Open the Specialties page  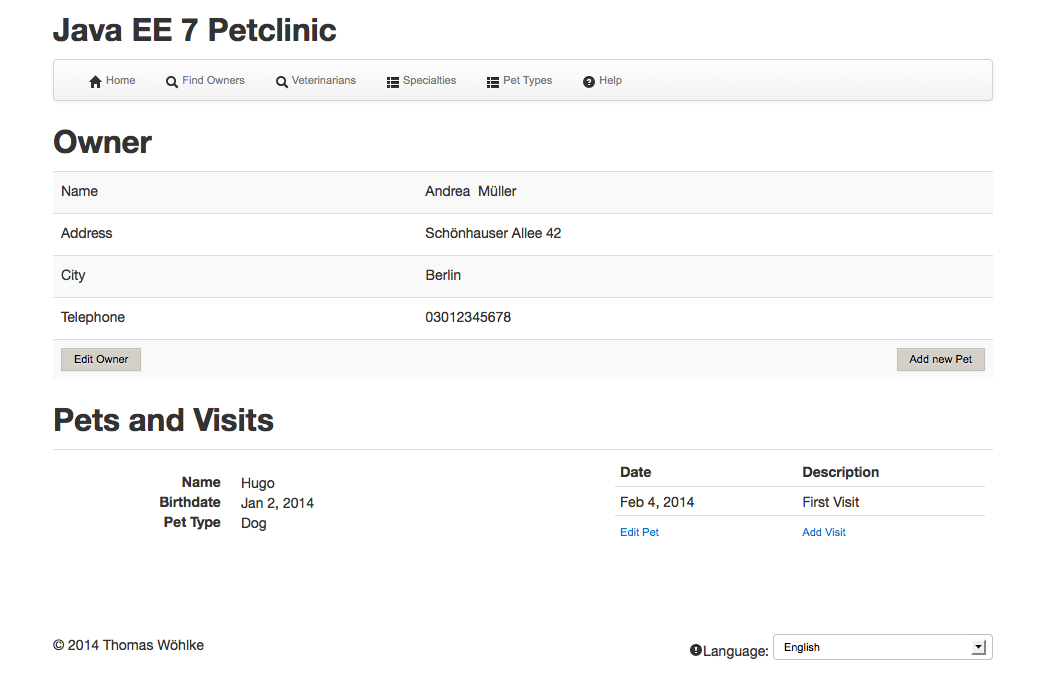click(x=429, y=81)
